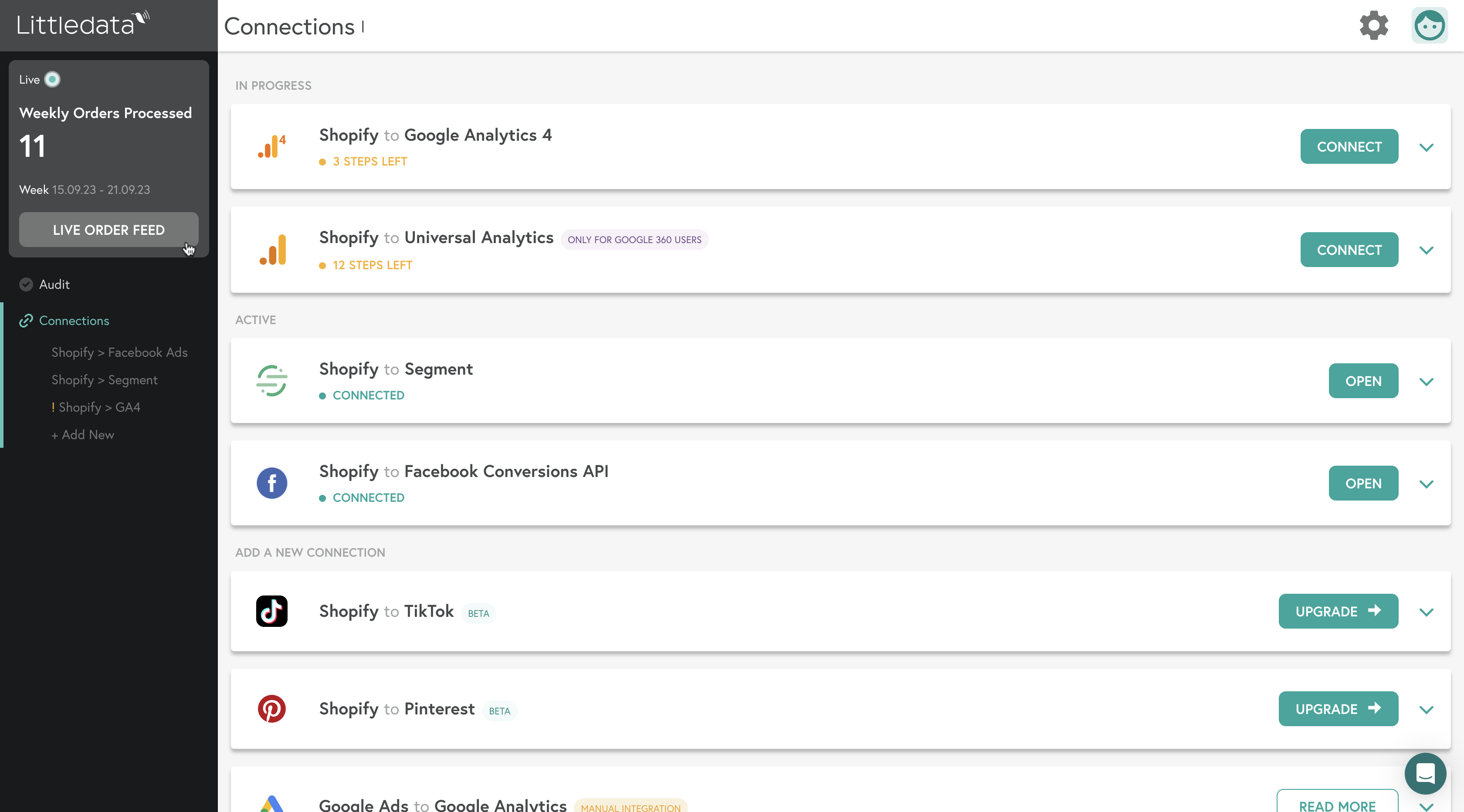This screenshot has width=1464, height=812.
Task: Click the TikTok logo icon
Action: point(271,612)
